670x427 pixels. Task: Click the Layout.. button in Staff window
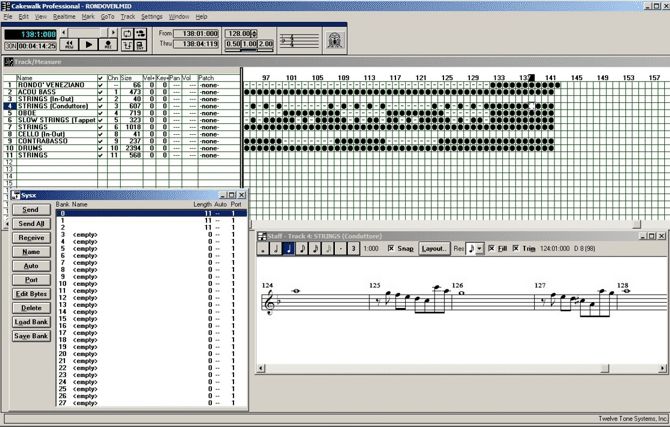pos(434,248)
